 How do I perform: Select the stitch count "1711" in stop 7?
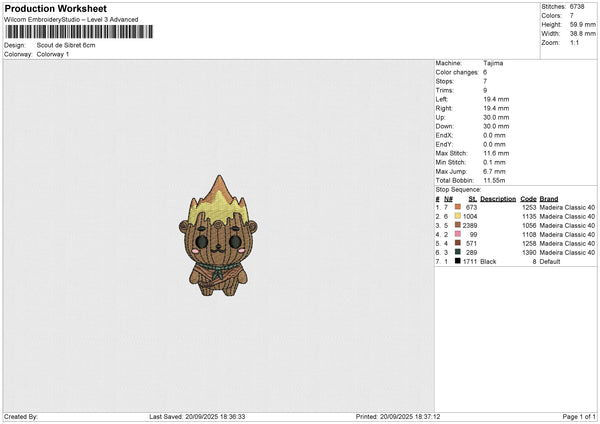470,262
